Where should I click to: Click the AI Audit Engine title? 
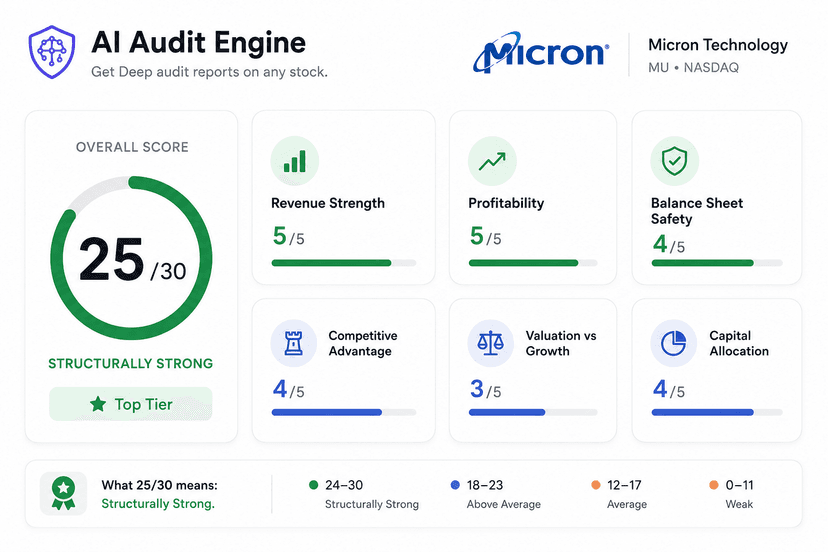(x=199, y=42)
